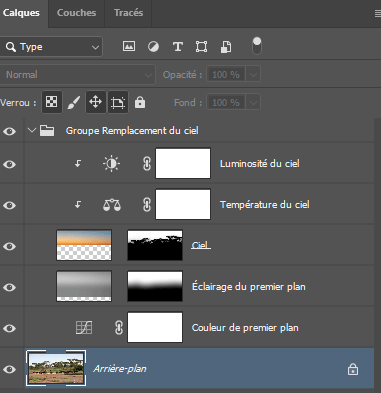The image size is (381, 393).
Task: Hide the Couleur de premier plan layer
Action: (x=9, y=328)
